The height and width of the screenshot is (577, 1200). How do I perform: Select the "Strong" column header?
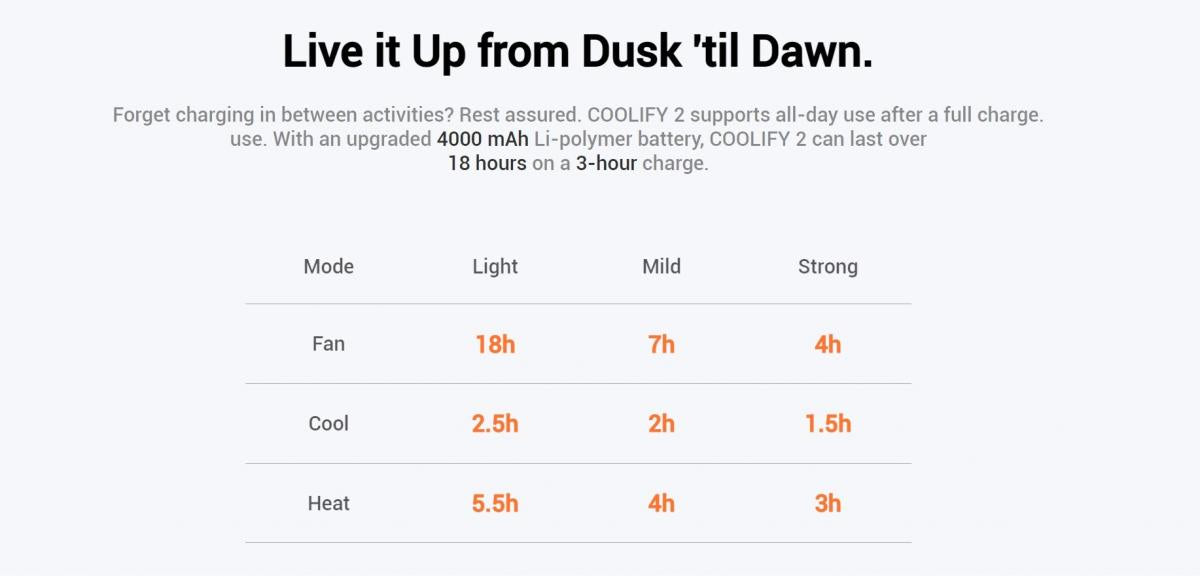[x=827, y=266]
